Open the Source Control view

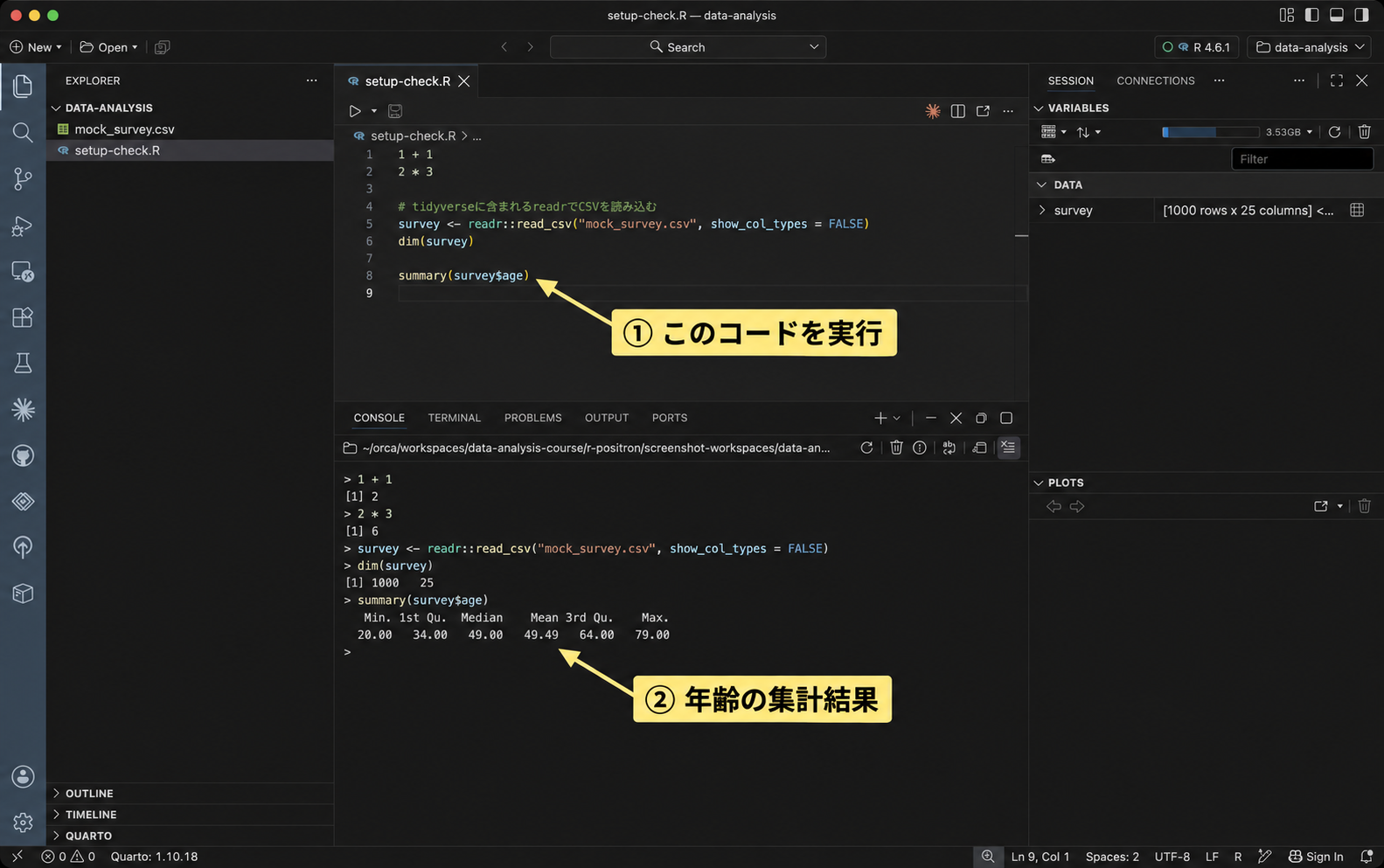(x=23, y=178)
